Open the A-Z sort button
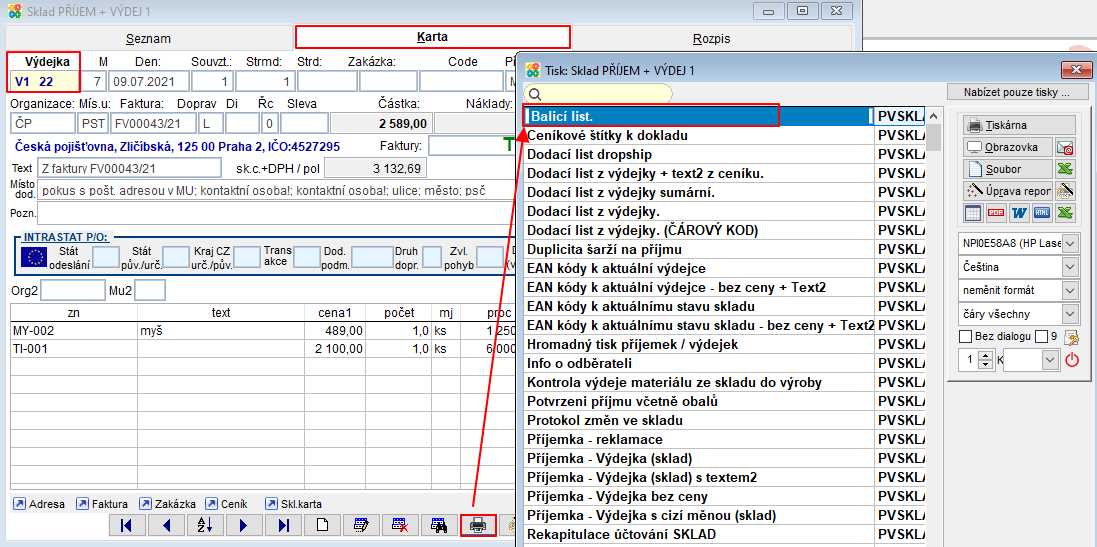This screenshot has height=547, width=1097. (x=205, y=526)
